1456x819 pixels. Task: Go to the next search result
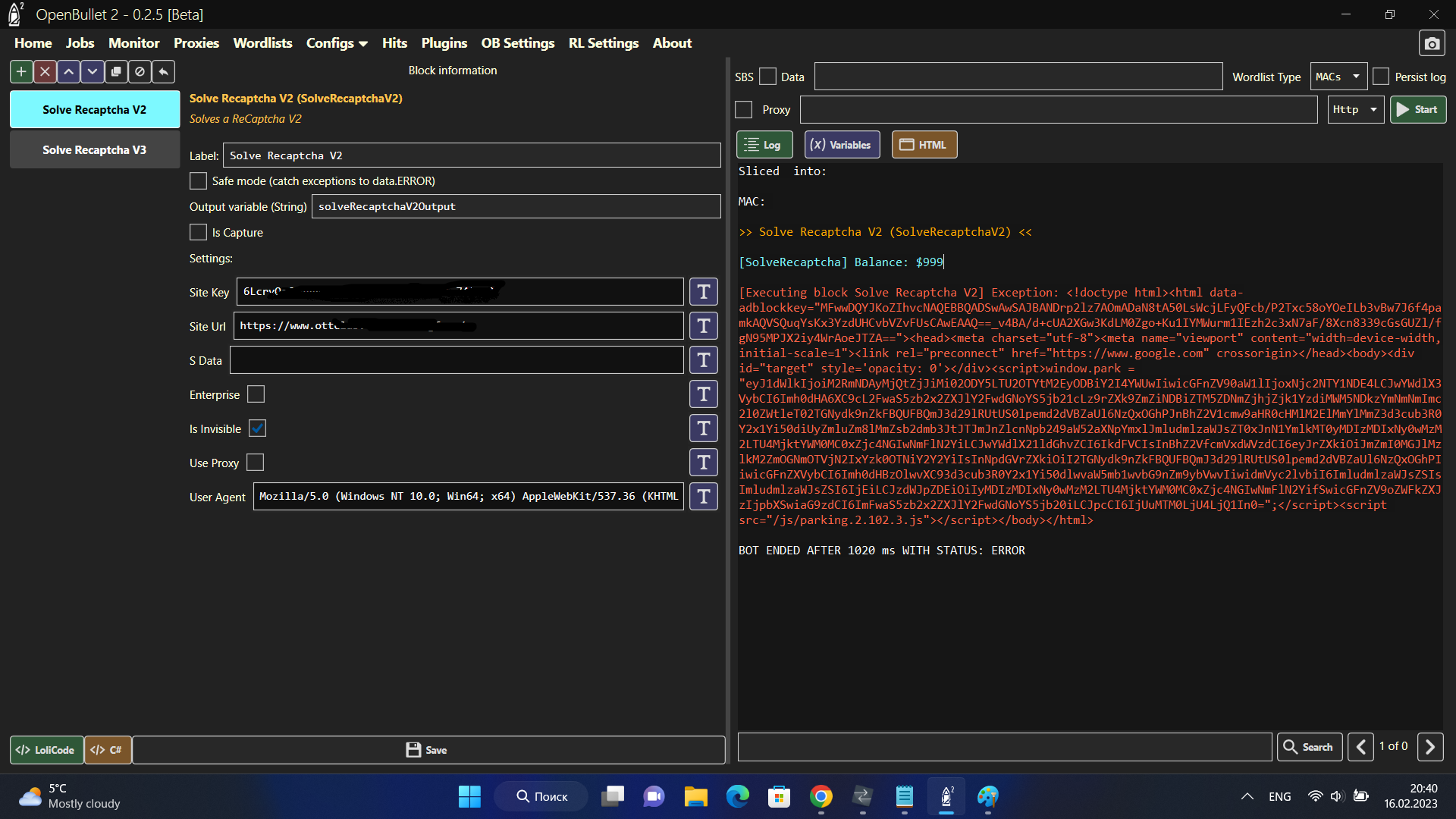click(1429, 747)
